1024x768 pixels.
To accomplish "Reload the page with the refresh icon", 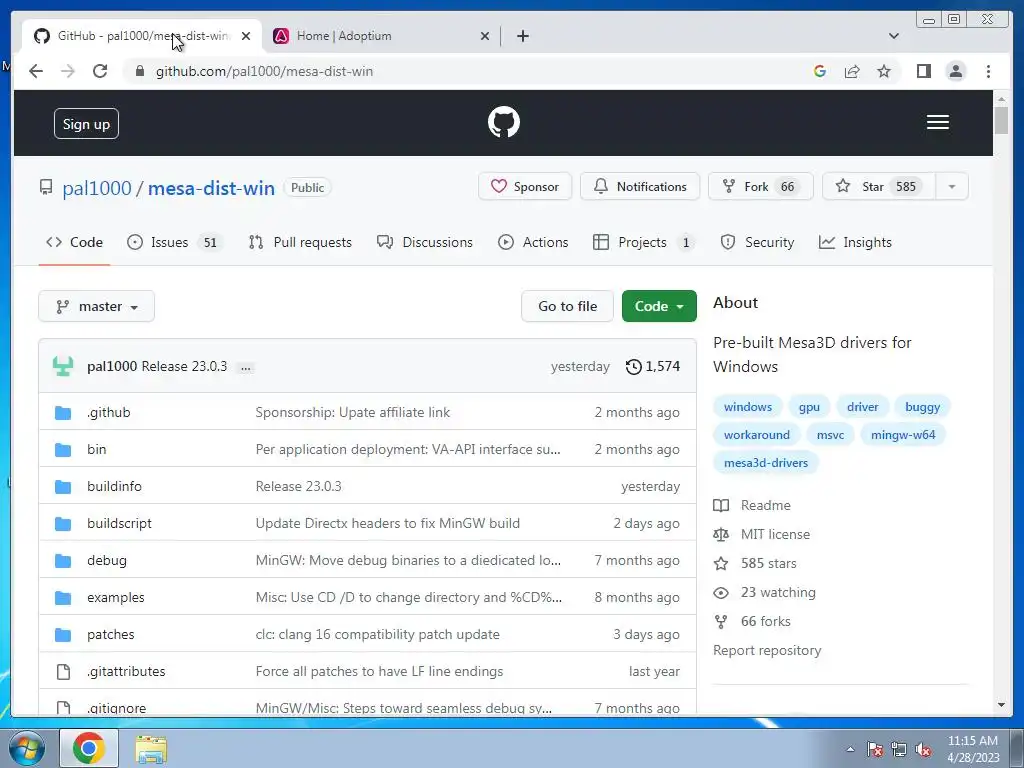I will tap(100, 71).
